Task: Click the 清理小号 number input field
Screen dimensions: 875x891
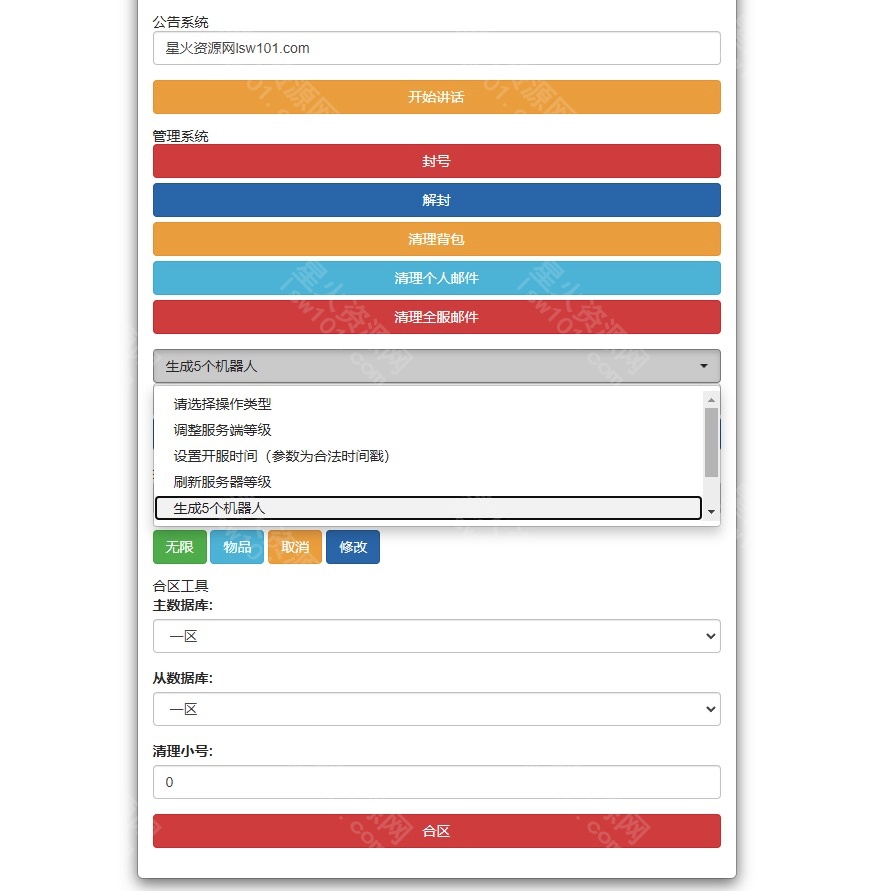Action: [x=435, y=782]
